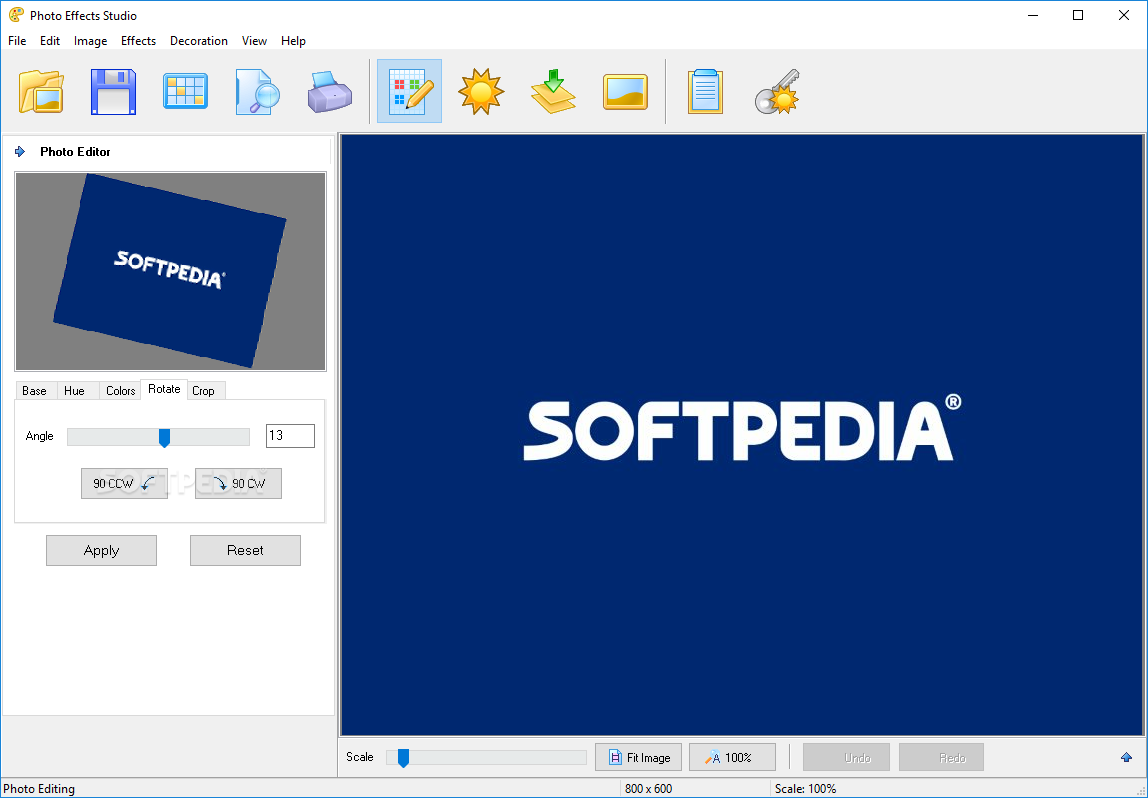
Task: Click the Undo button
Action: pyautogui.click(x=846, y=758)
